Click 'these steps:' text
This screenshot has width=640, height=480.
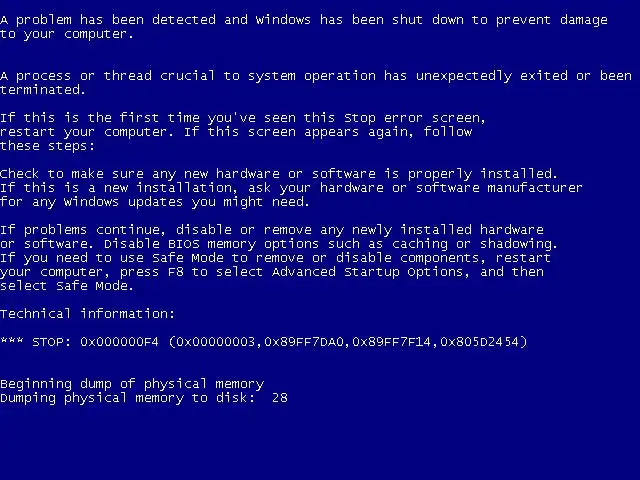coord(47,146)
